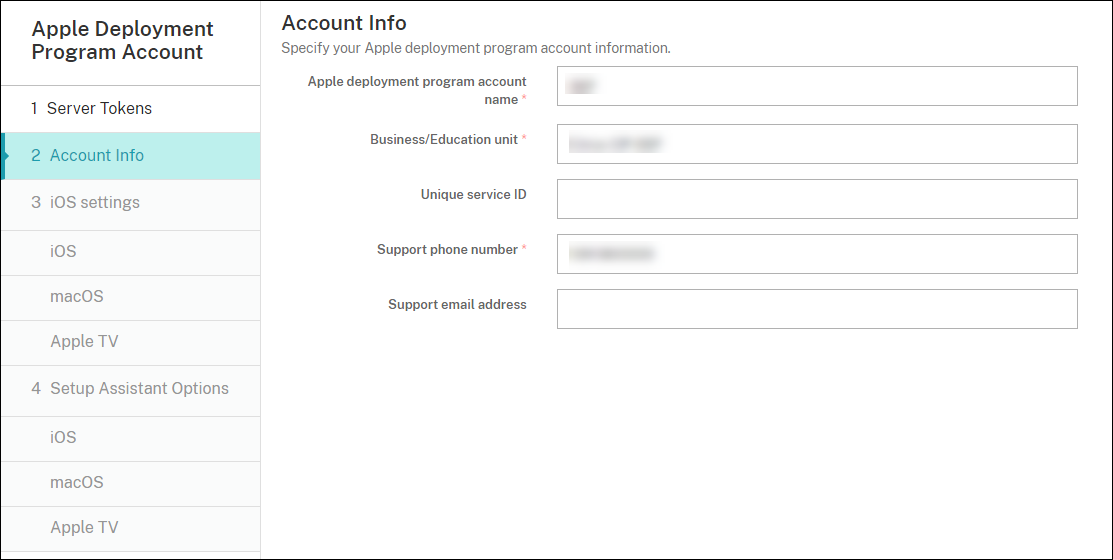The height and width of the screenshot is (560, 1113).
Task: Click the Business/Education unit label
Action: tap(444, 139)
